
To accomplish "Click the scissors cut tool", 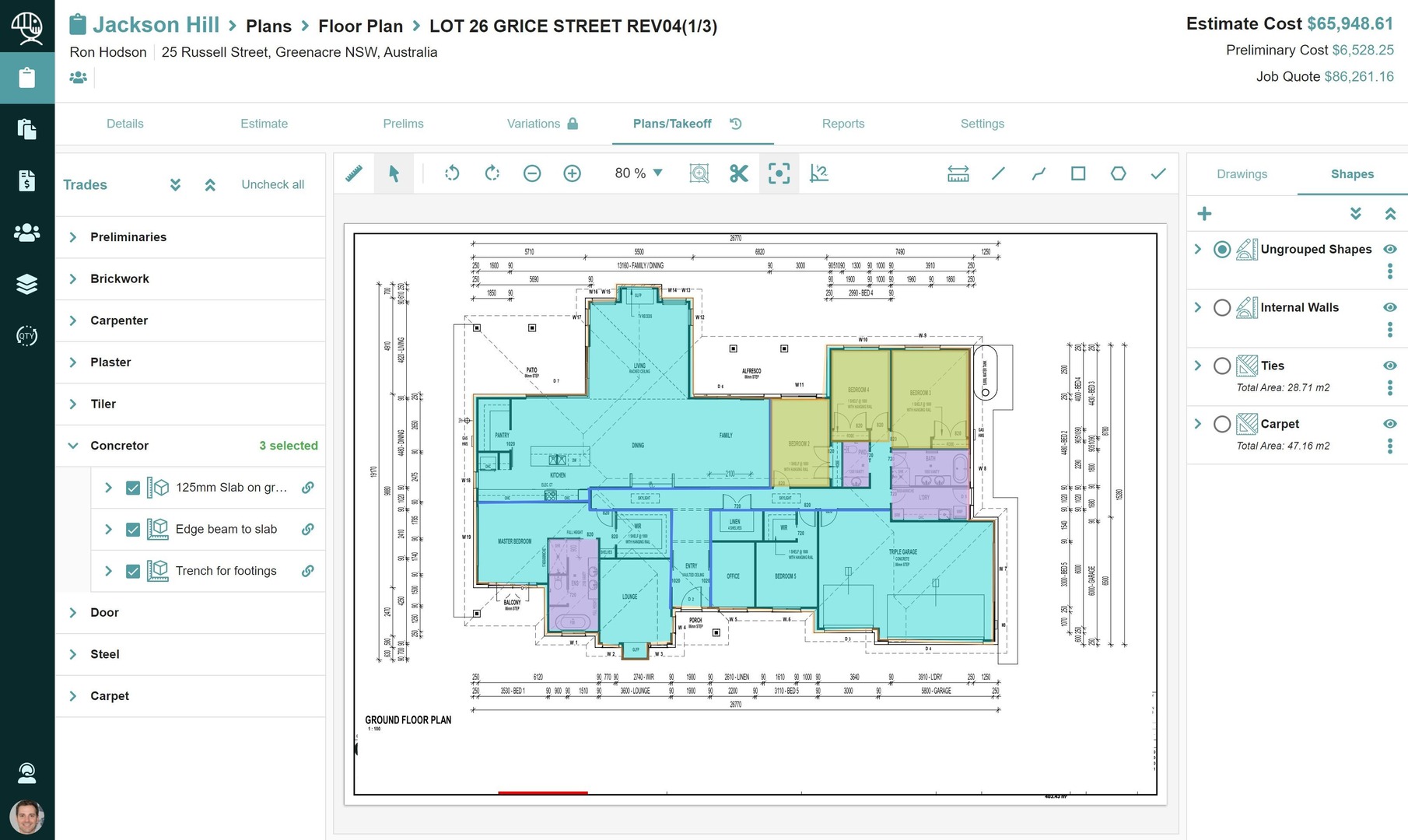I will (738, 173).
